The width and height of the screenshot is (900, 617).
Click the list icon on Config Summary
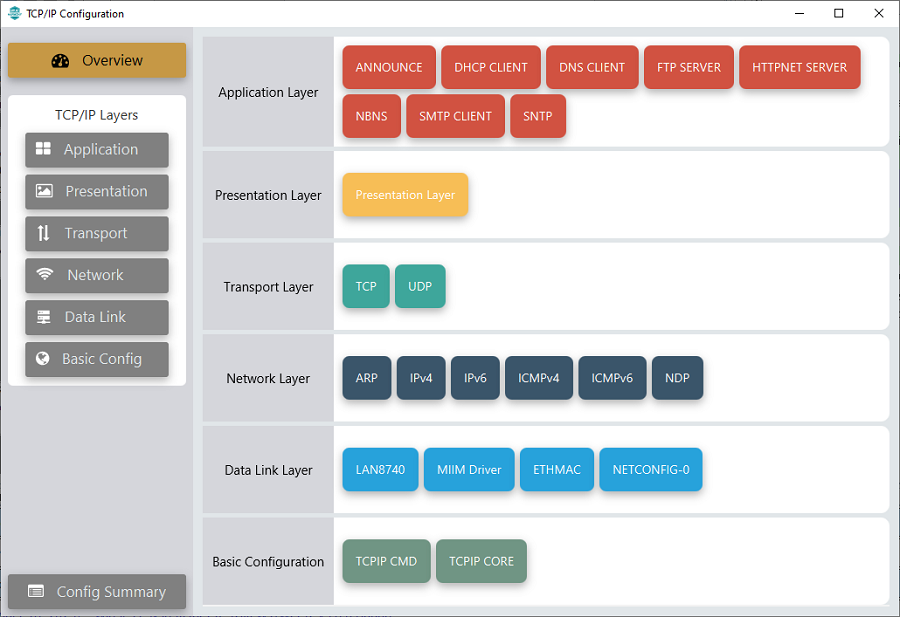36,591
